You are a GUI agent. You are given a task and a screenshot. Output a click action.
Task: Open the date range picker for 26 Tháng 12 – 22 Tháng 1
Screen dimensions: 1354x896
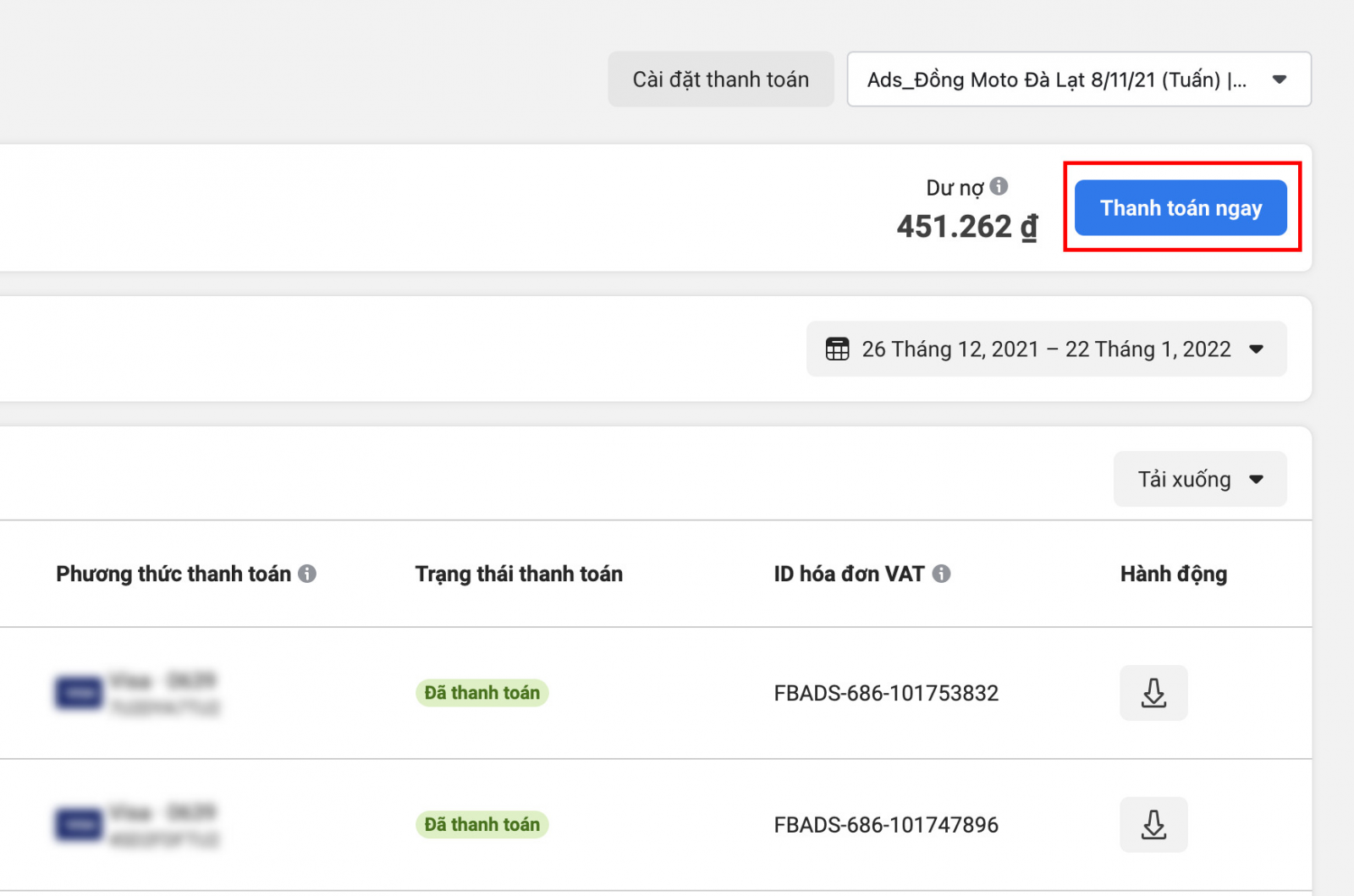point(1047,349)
